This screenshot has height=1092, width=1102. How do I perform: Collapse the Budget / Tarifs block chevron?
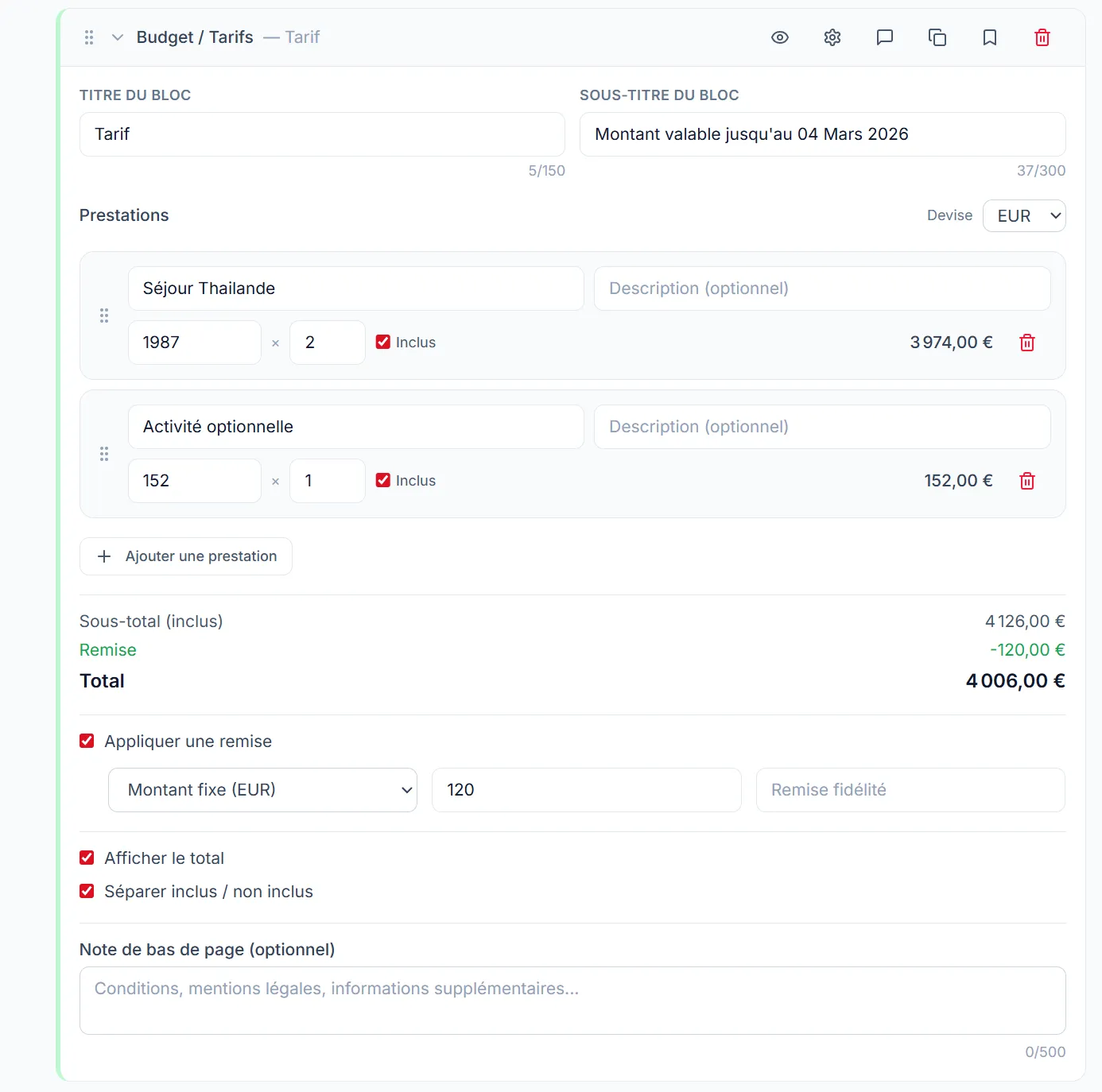point(118,37)
